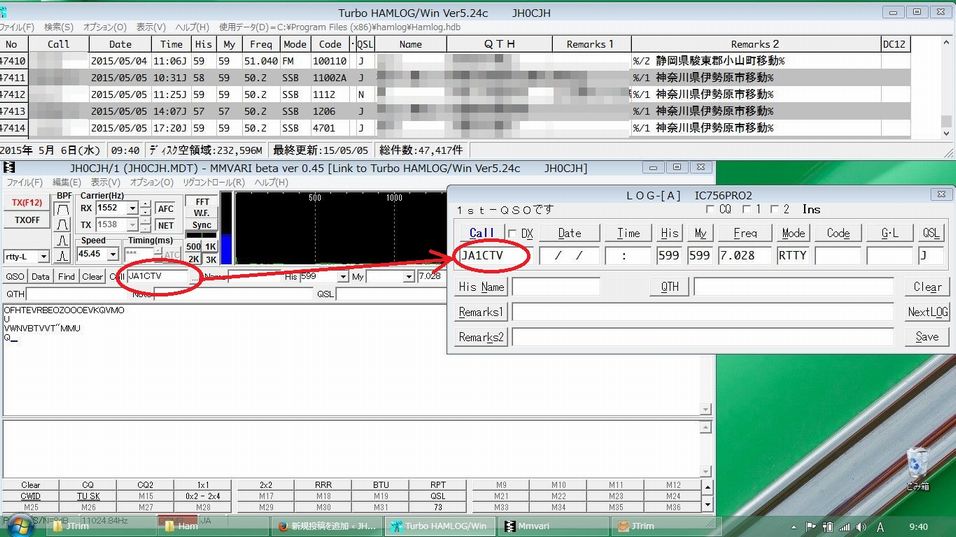Switch display to W.F. waterfall
956x537 pixels.
[x=202, y=213]
